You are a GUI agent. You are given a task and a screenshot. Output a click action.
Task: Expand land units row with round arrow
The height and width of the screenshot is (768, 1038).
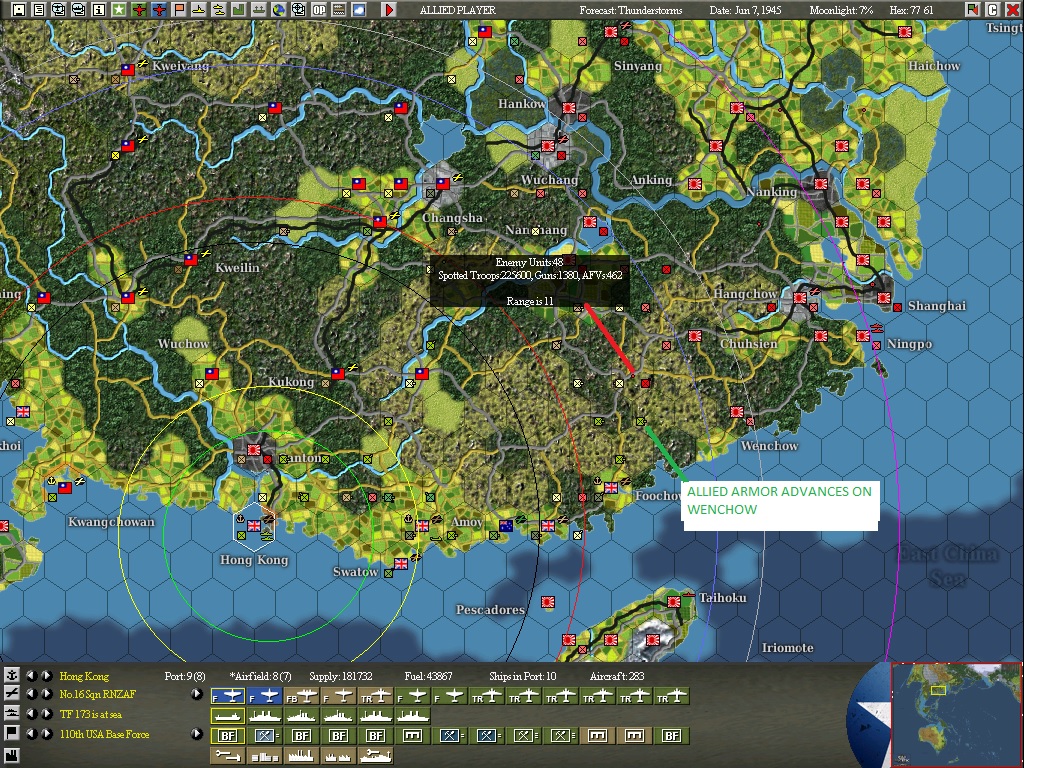point(197,734)
